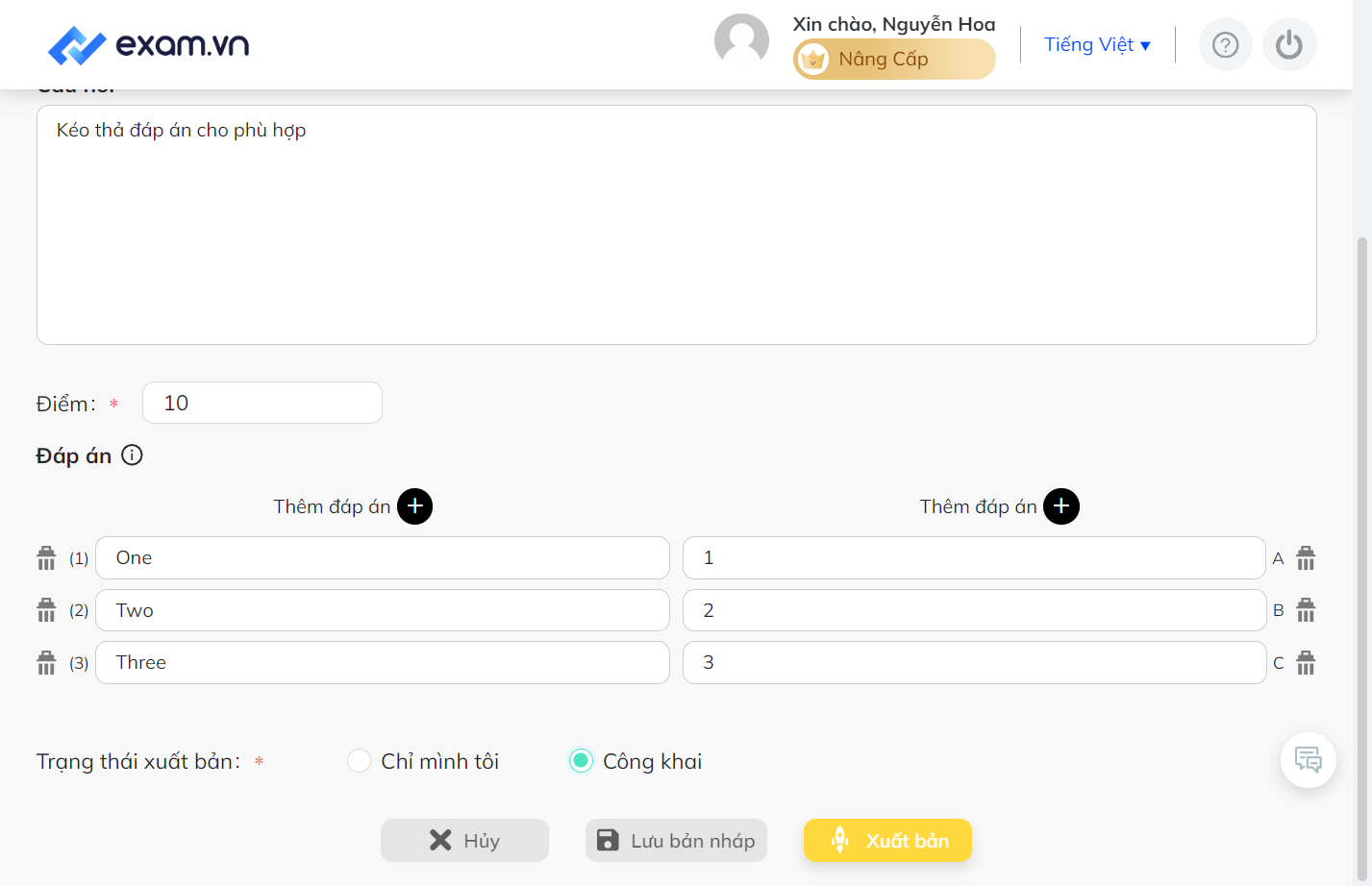Select the Chỉ mình tôi radio option
The height and width of the screenshot is (886, 1372).
click(x=359, y=761)
